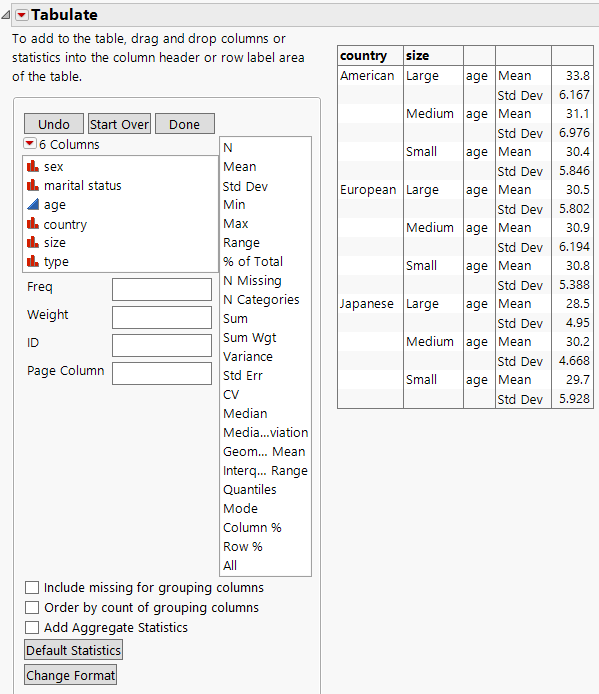Click the Done button
Viewport: 599px width, 694px height.
[185, 124]
